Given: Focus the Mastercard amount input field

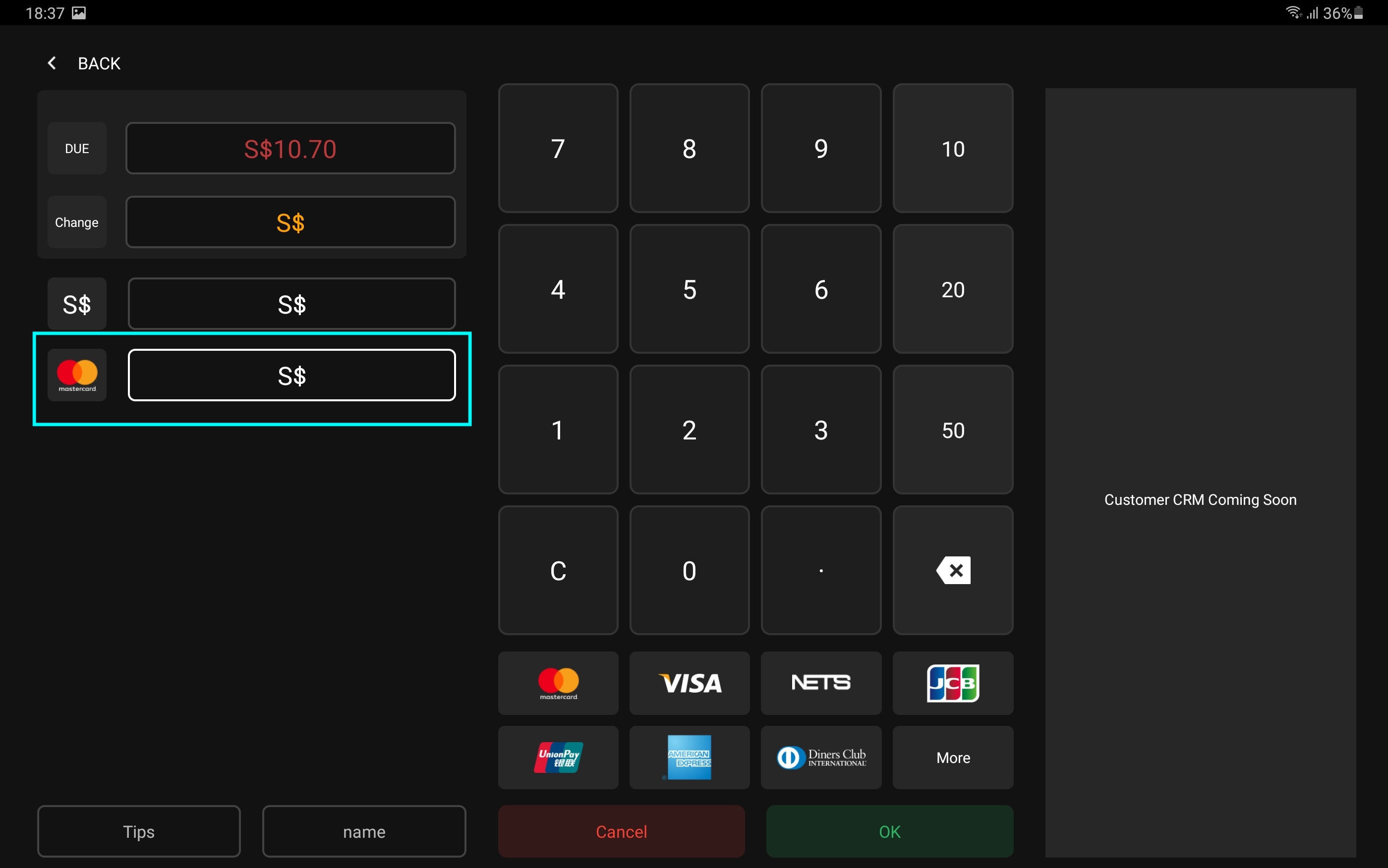Looking at the screenshot, I should tap(291, 376).
